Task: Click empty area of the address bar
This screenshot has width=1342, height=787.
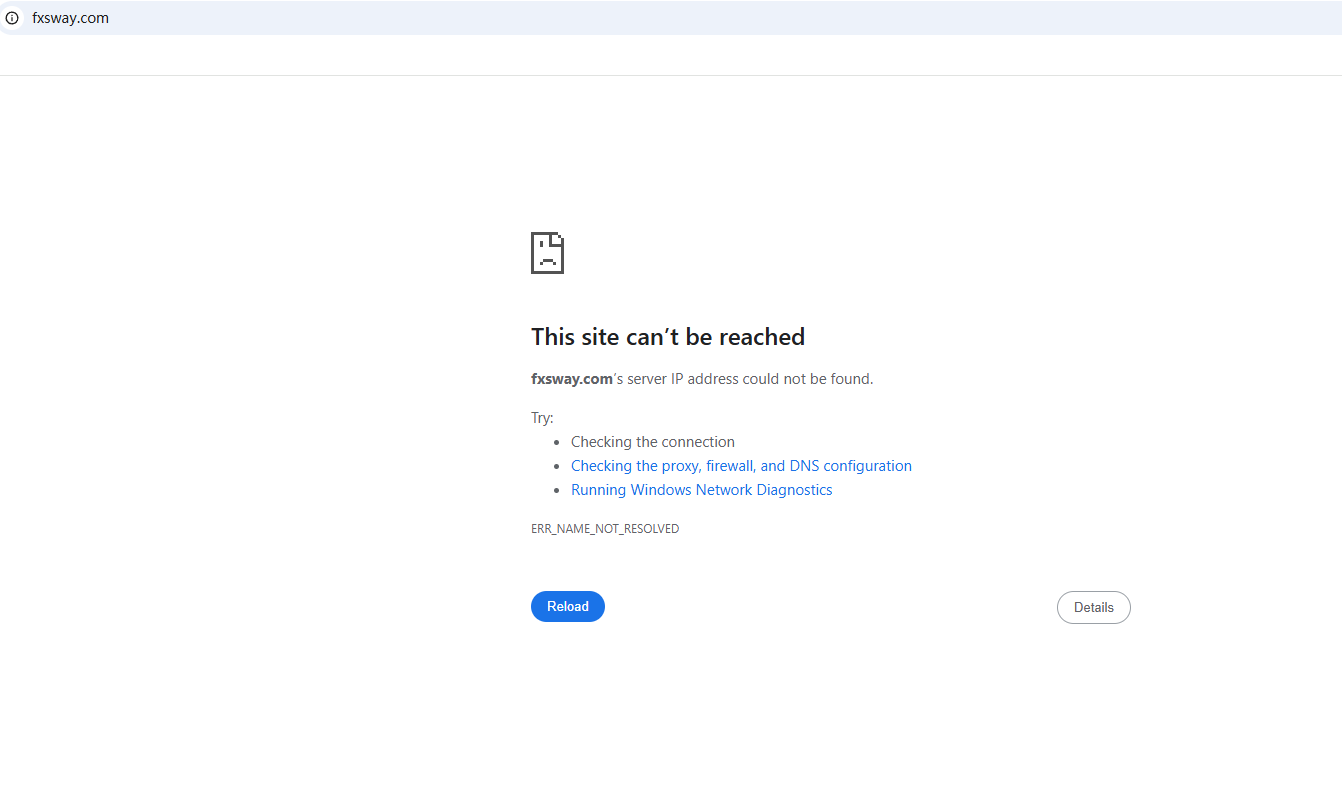Action: pos(700,18)
